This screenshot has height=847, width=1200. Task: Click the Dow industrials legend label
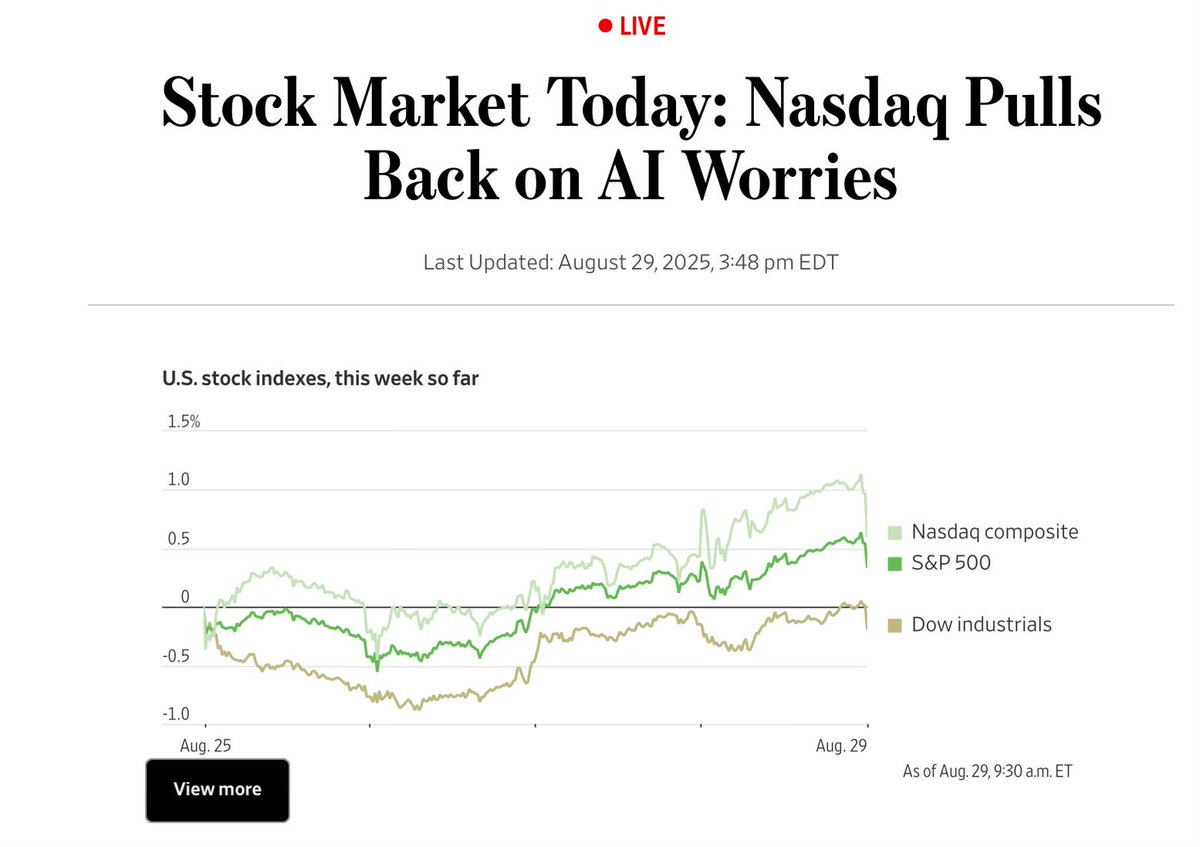tap(981, 625)
